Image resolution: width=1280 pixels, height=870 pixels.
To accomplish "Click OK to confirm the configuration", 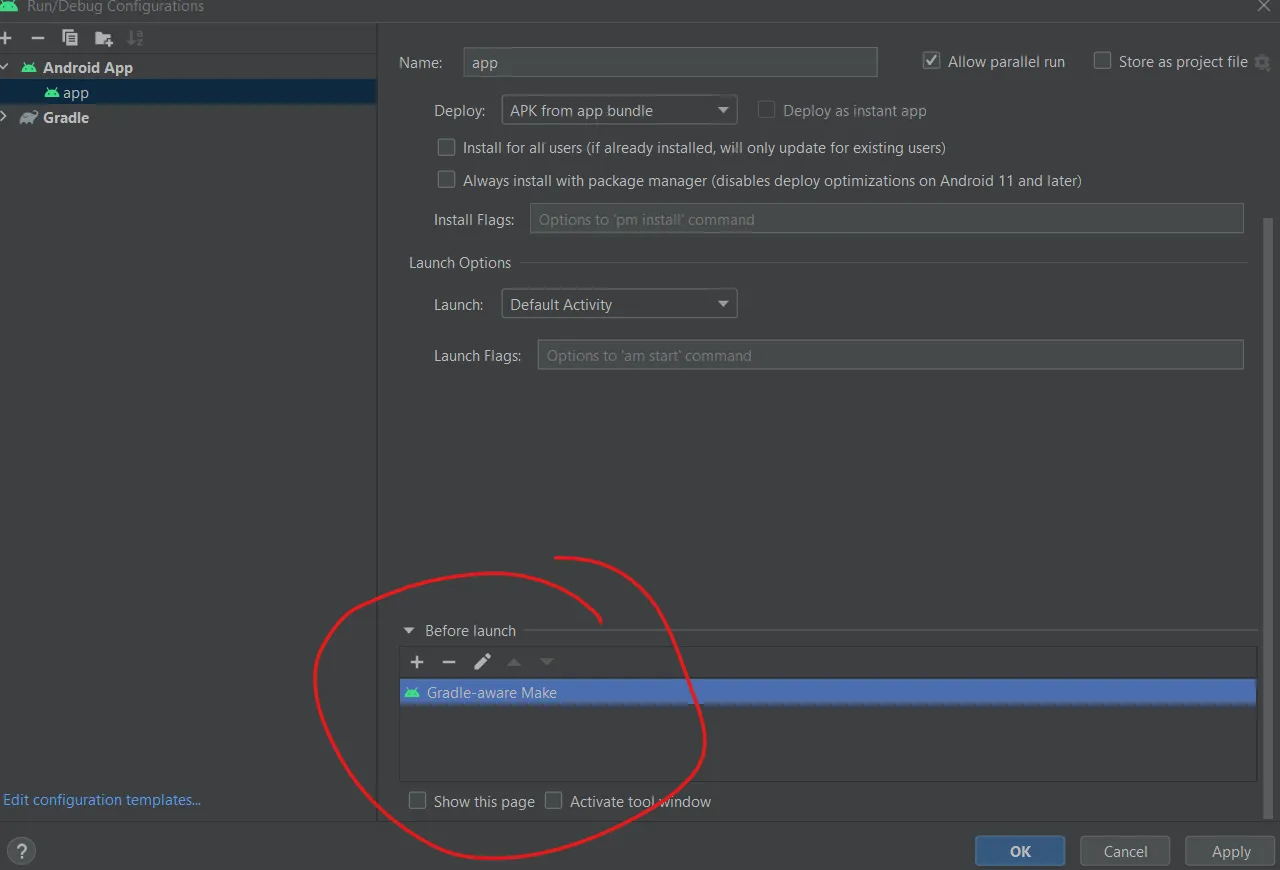I will [x=1020, y=851].
